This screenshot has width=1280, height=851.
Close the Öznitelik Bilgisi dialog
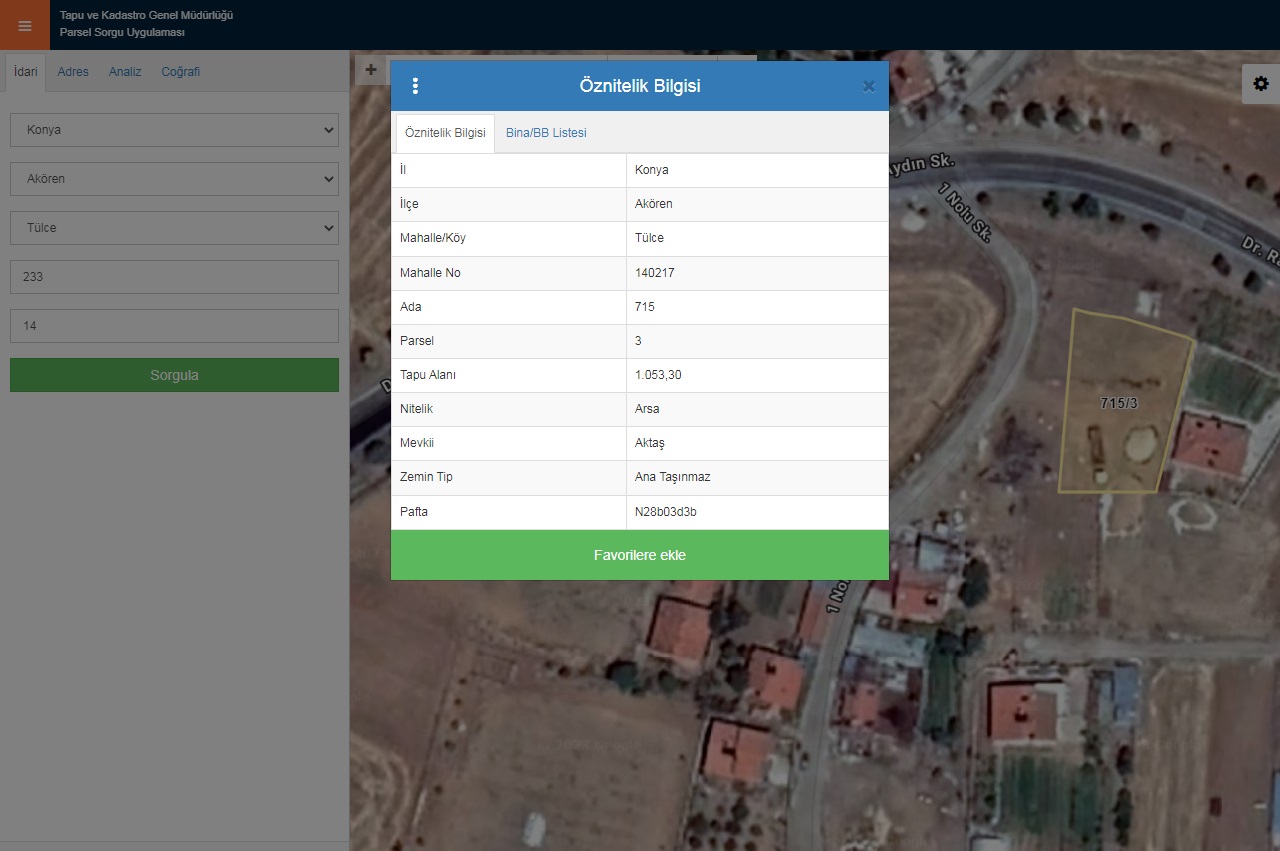click(x=868, y=87)
